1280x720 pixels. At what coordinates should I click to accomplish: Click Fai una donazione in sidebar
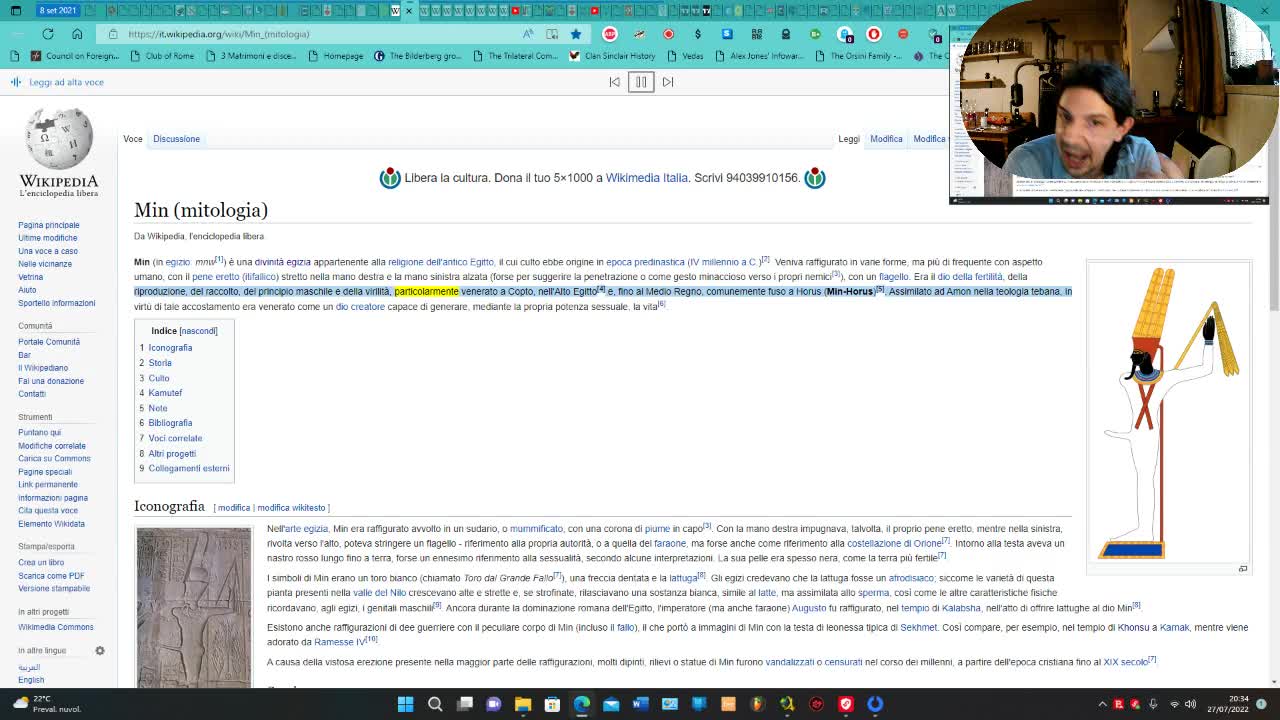51,381
